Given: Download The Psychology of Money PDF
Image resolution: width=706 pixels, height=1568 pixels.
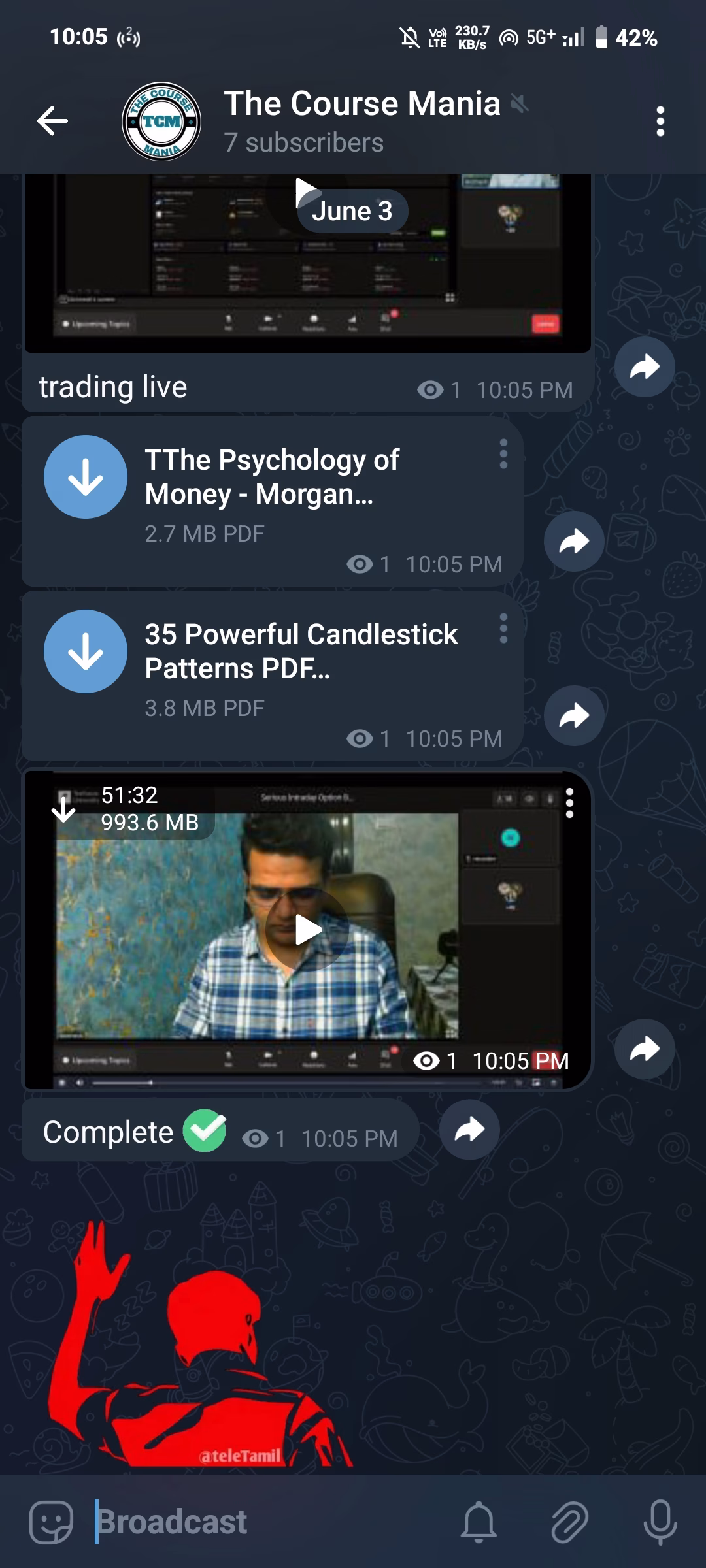Looking at the screenshot, I should coord(86,477).
